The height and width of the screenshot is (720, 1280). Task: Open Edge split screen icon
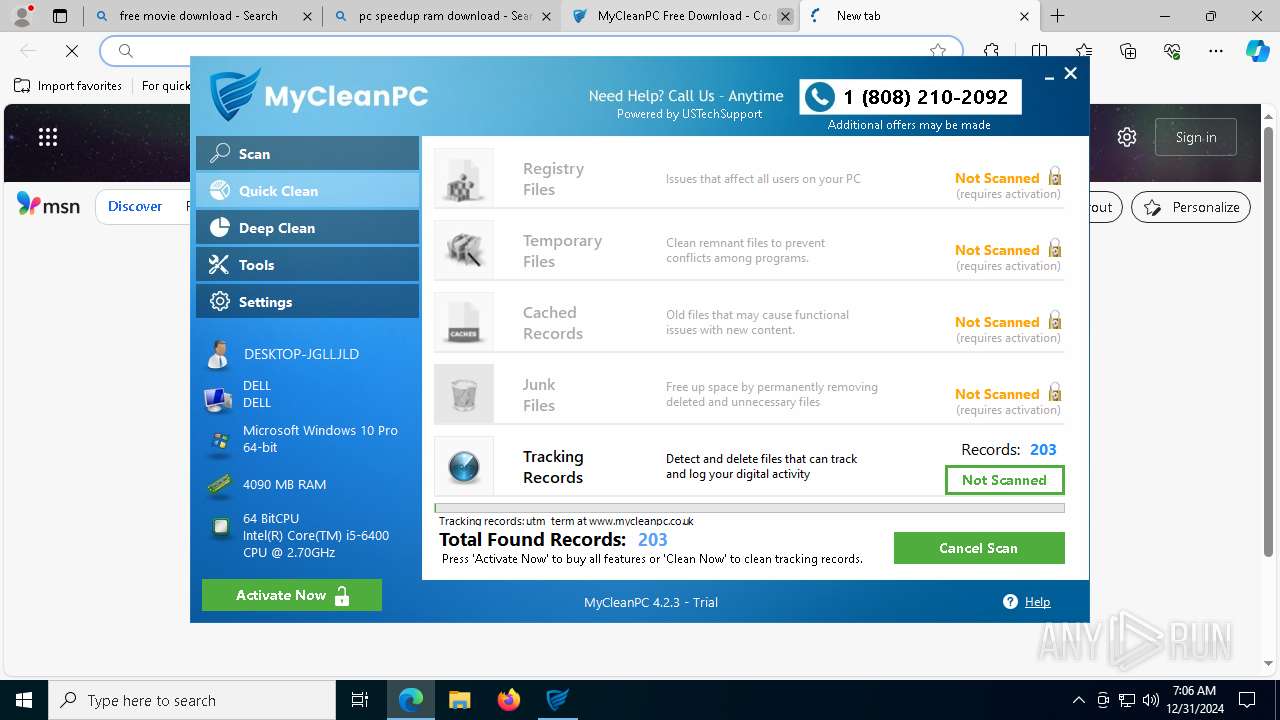coord(1039,51)
